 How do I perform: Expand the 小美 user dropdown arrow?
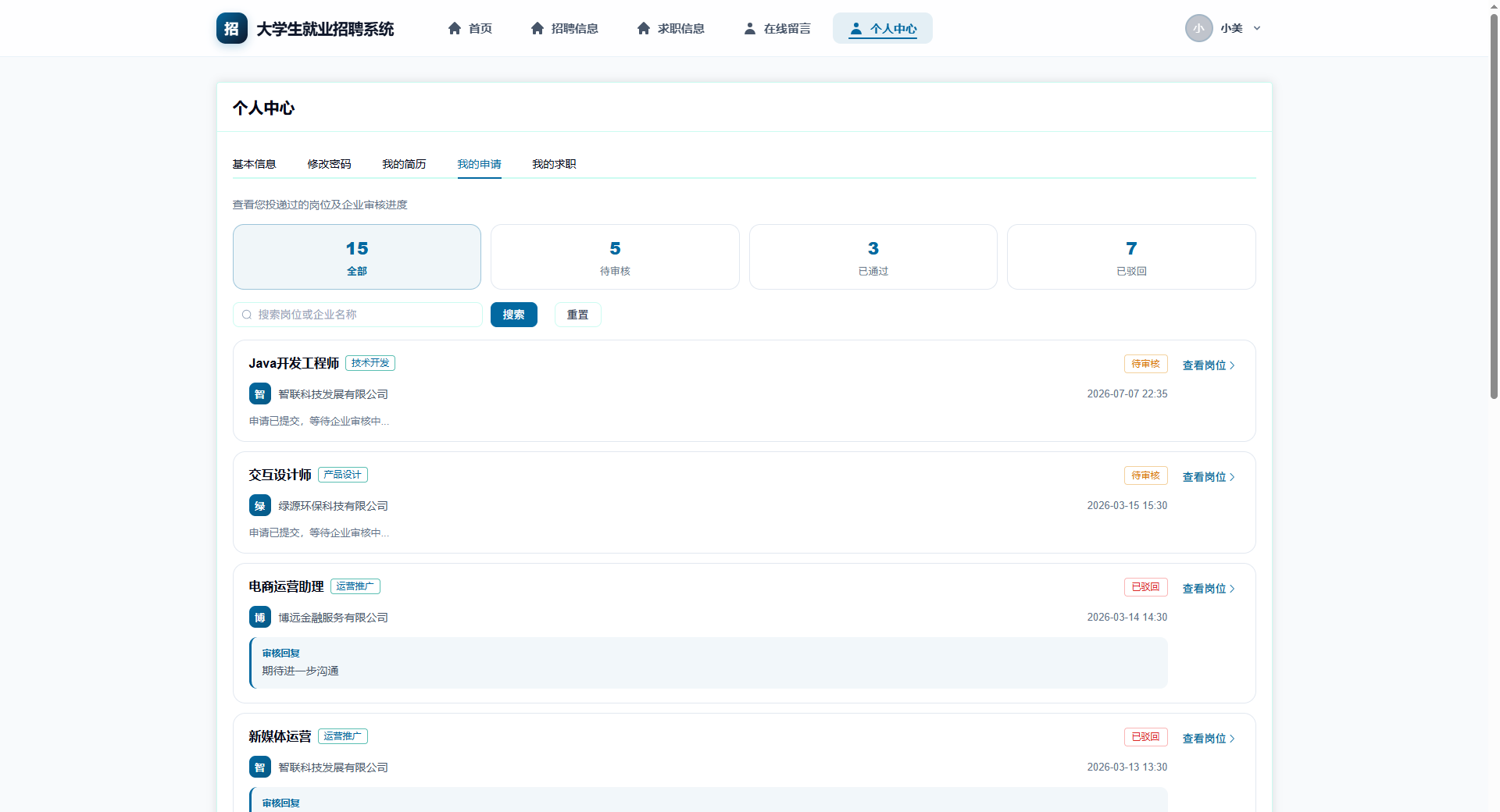coord(1257,28)
